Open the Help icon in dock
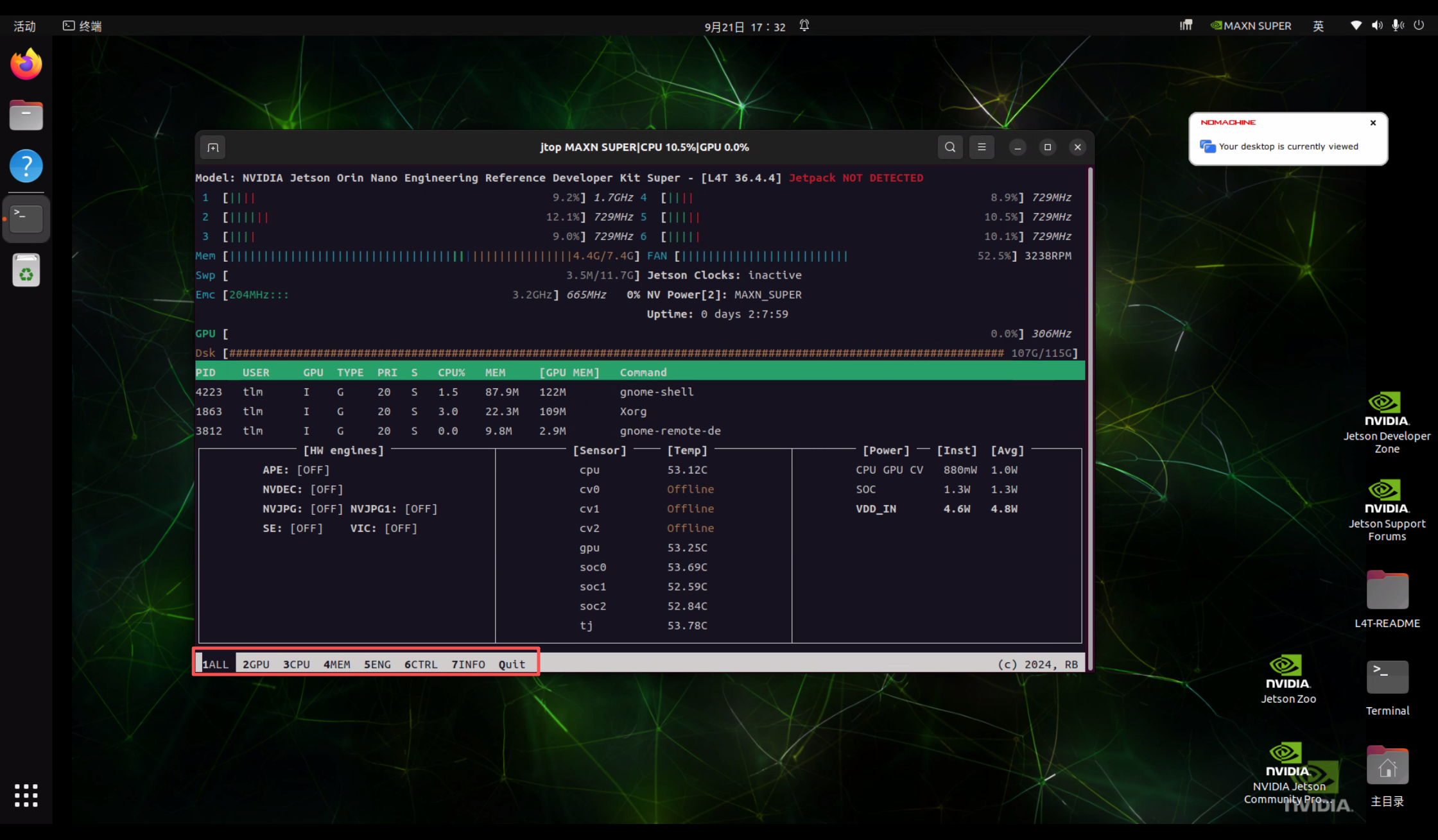 coord(26,166)
